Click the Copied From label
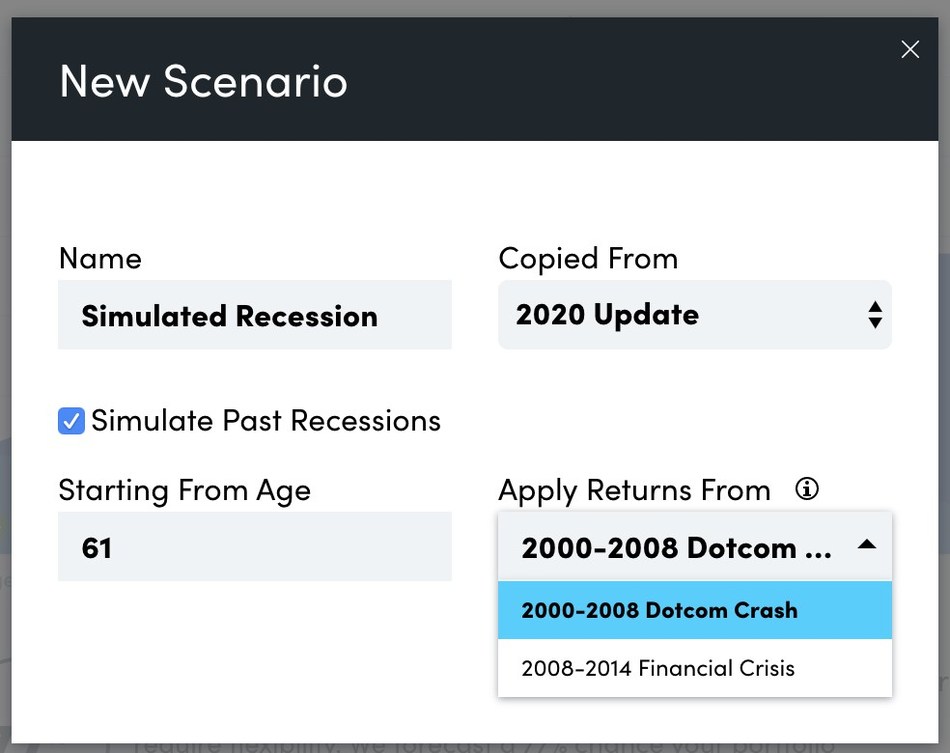 tap(588, 259)
